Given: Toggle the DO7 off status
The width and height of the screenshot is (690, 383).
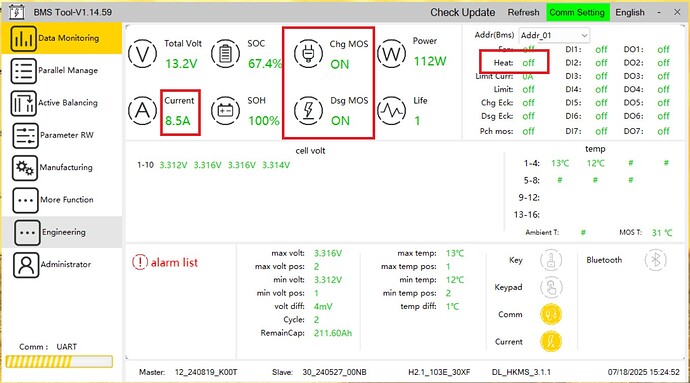Looking at the screenshot, I should [x=663, y=131].
